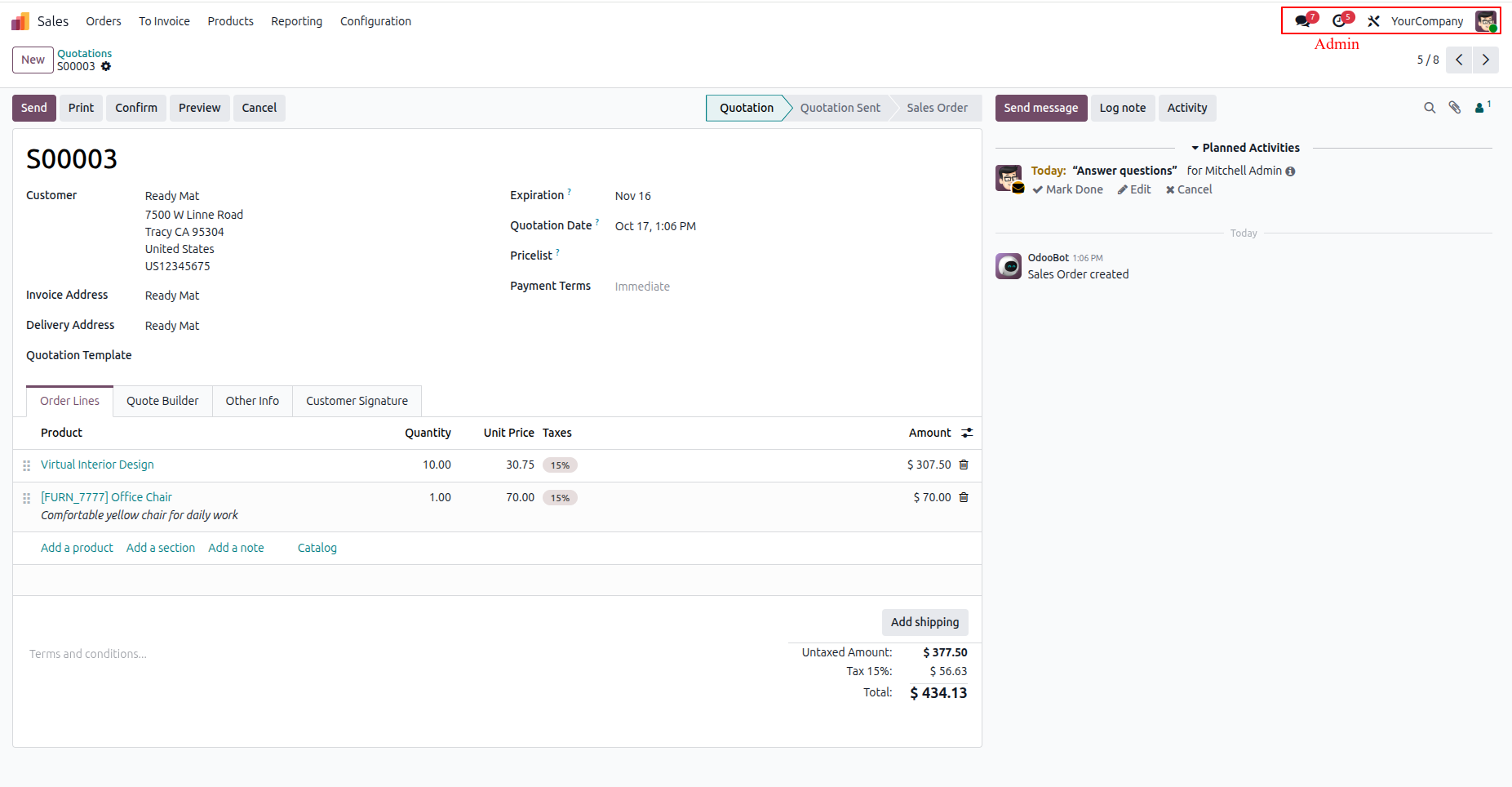Open the conversations messages icon

[x=1303, y=21]
